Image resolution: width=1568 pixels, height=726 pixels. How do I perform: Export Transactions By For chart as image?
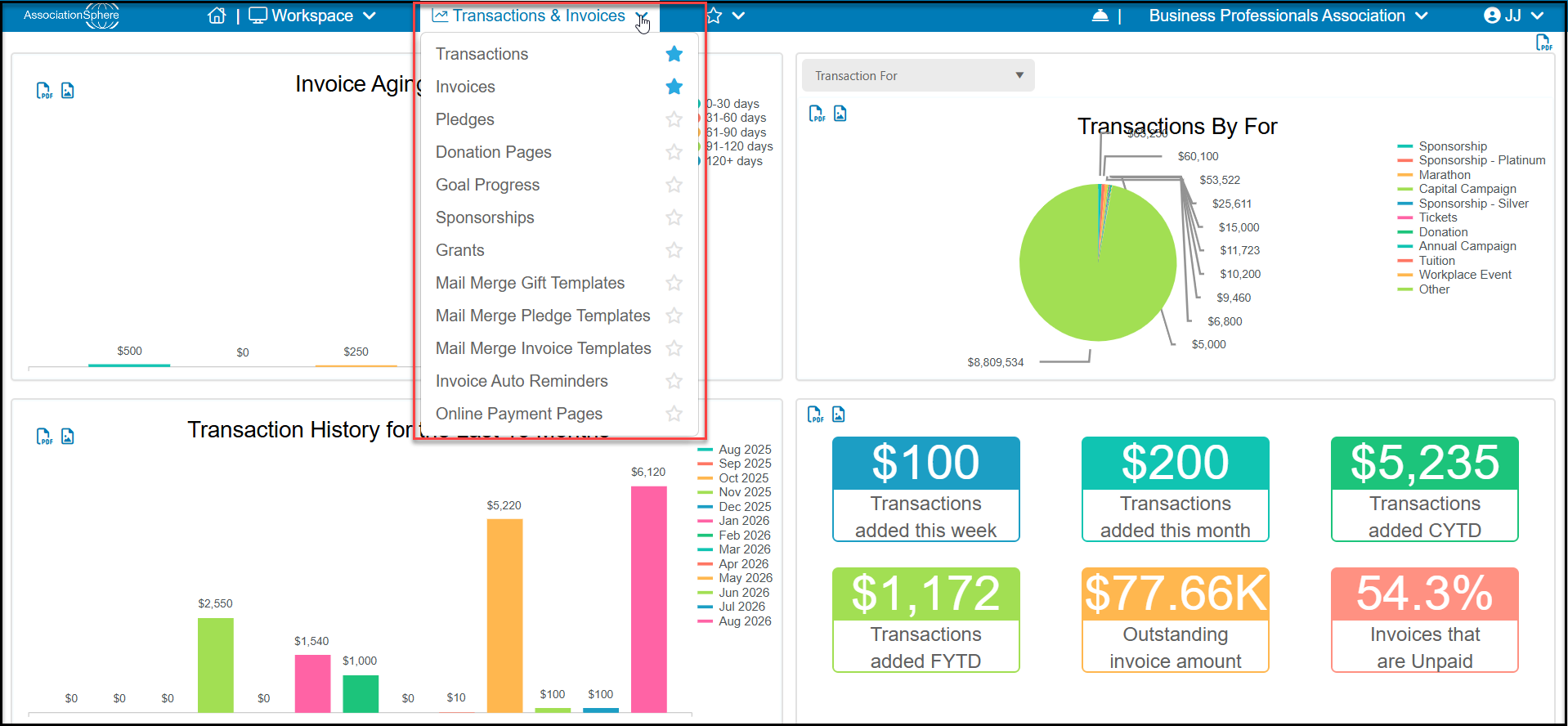pos(840,114)
